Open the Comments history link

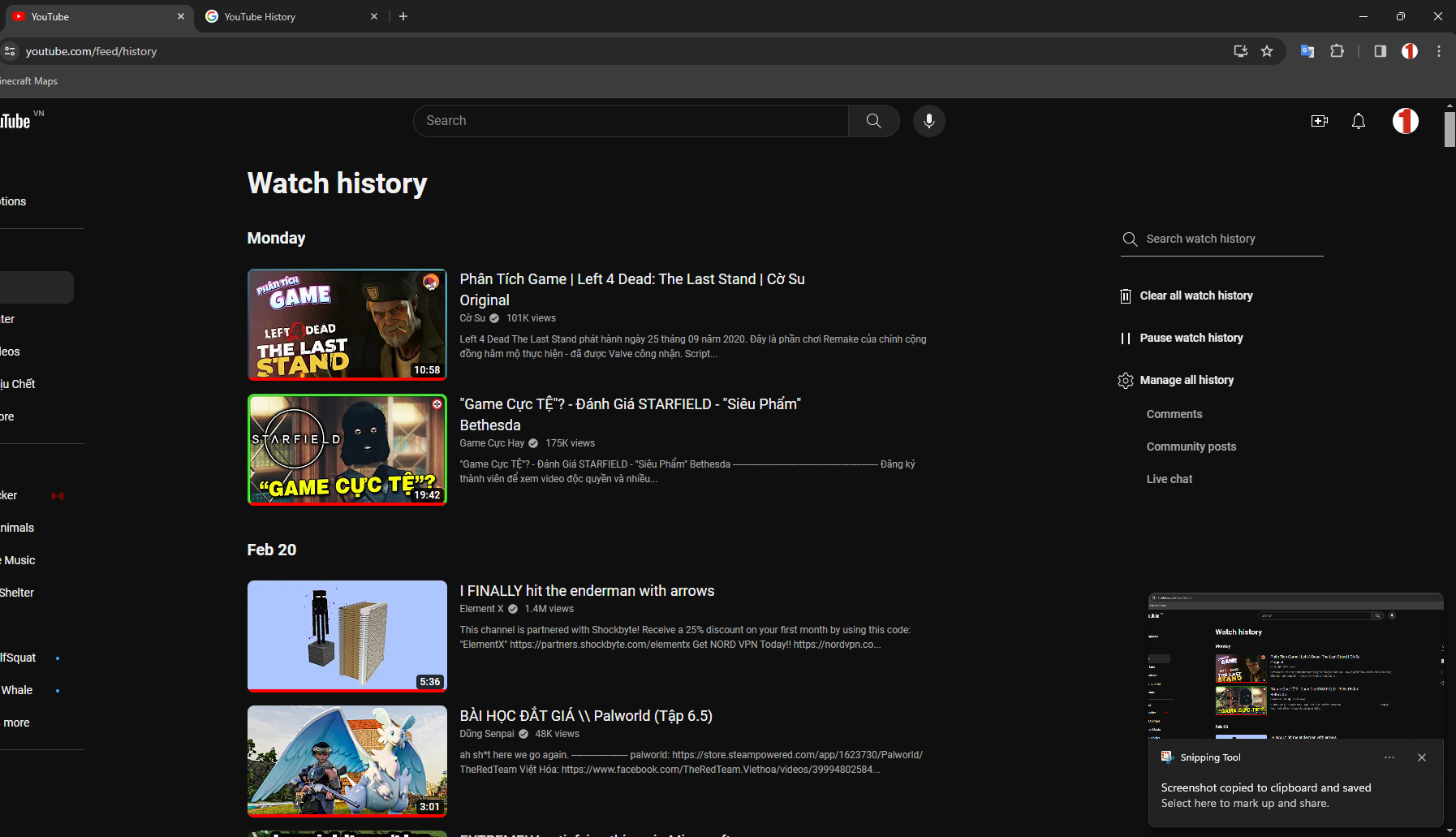[x=1174, y=414]
